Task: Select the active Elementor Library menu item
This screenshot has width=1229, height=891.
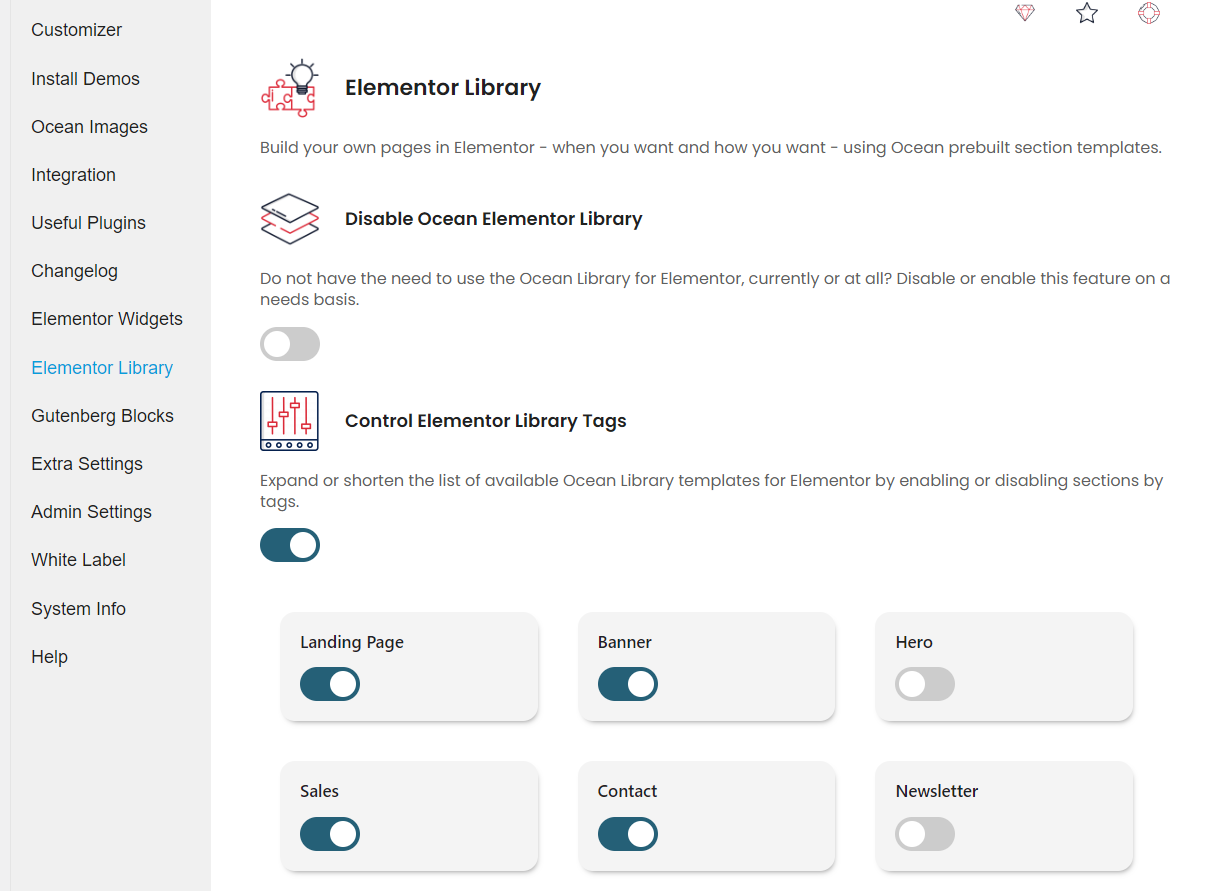Action: point(102,368)
